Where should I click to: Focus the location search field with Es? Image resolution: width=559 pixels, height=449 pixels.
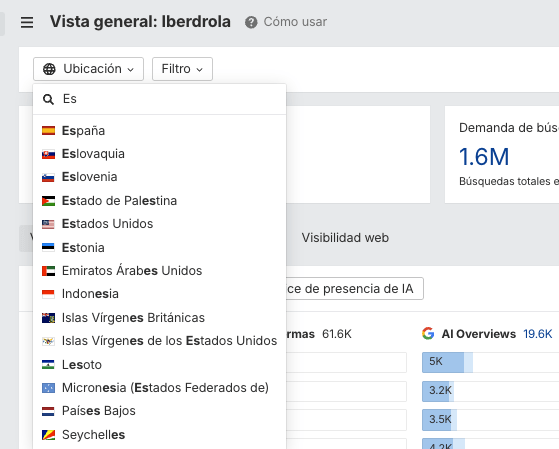[x=160, y=99]
